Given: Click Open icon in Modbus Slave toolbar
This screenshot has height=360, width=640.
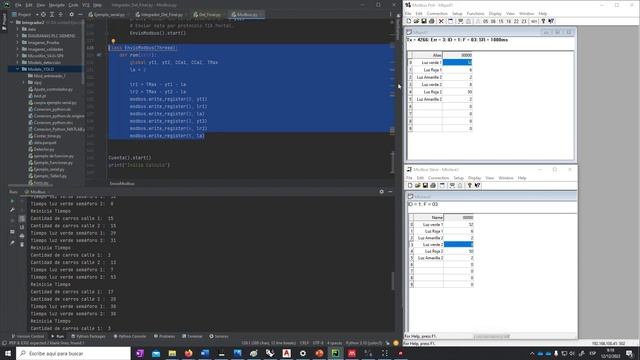Looking at the screenshot, I should 418,185.
